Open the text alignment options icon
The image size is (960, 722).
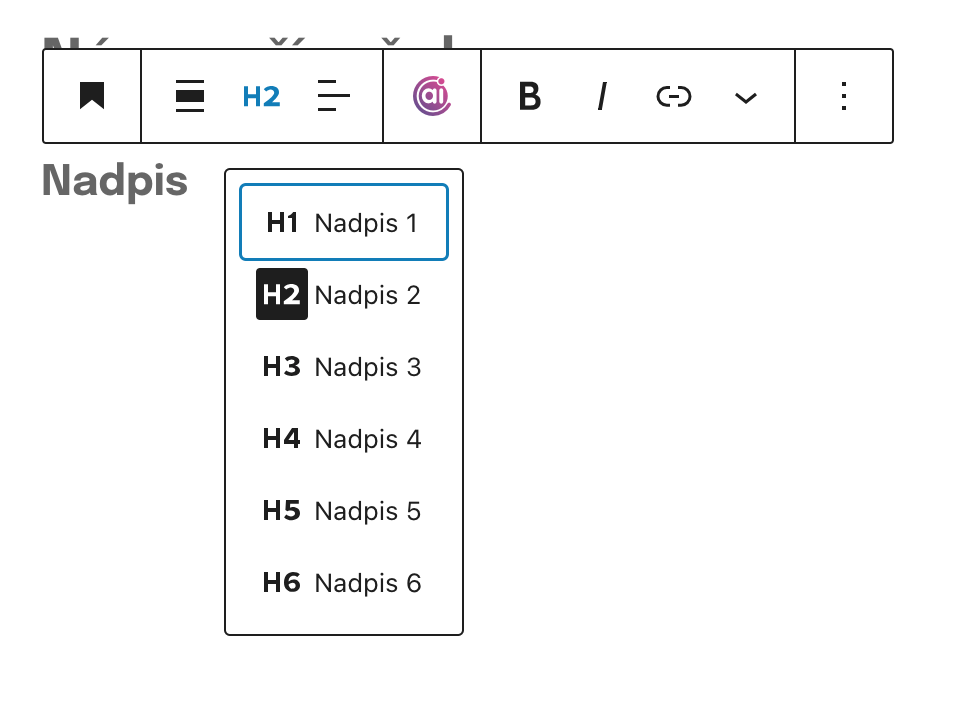tap(333, 96)
